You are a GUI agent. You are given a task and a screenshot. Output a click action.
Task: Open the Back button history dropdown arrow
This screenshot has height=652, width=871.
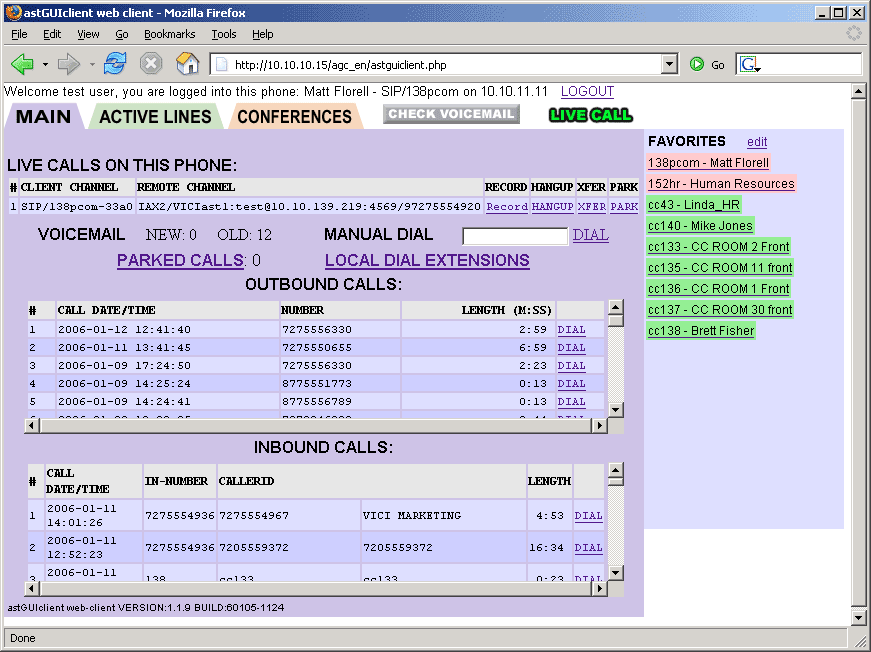[x=45, y=65]
